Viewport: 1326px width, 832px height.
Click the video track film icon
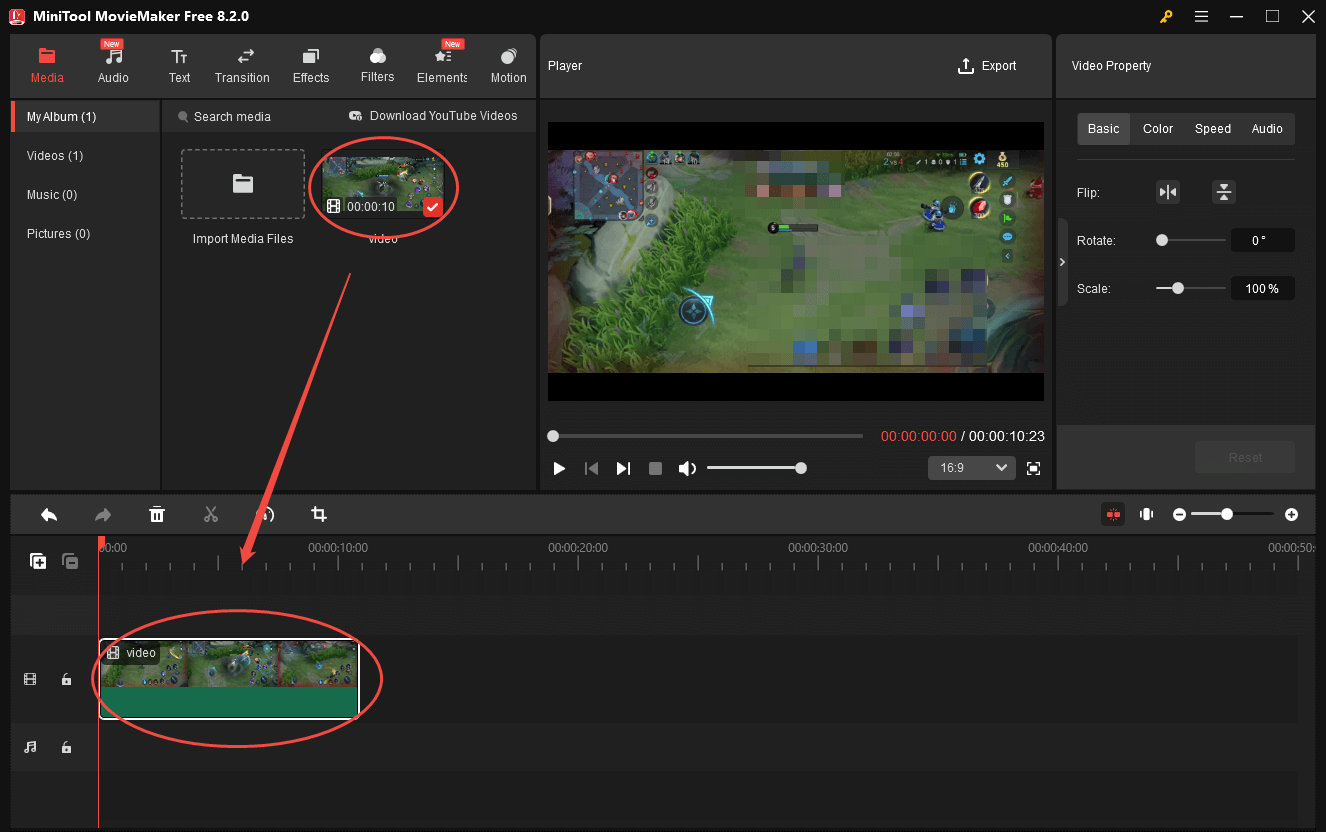pos(30,679)
